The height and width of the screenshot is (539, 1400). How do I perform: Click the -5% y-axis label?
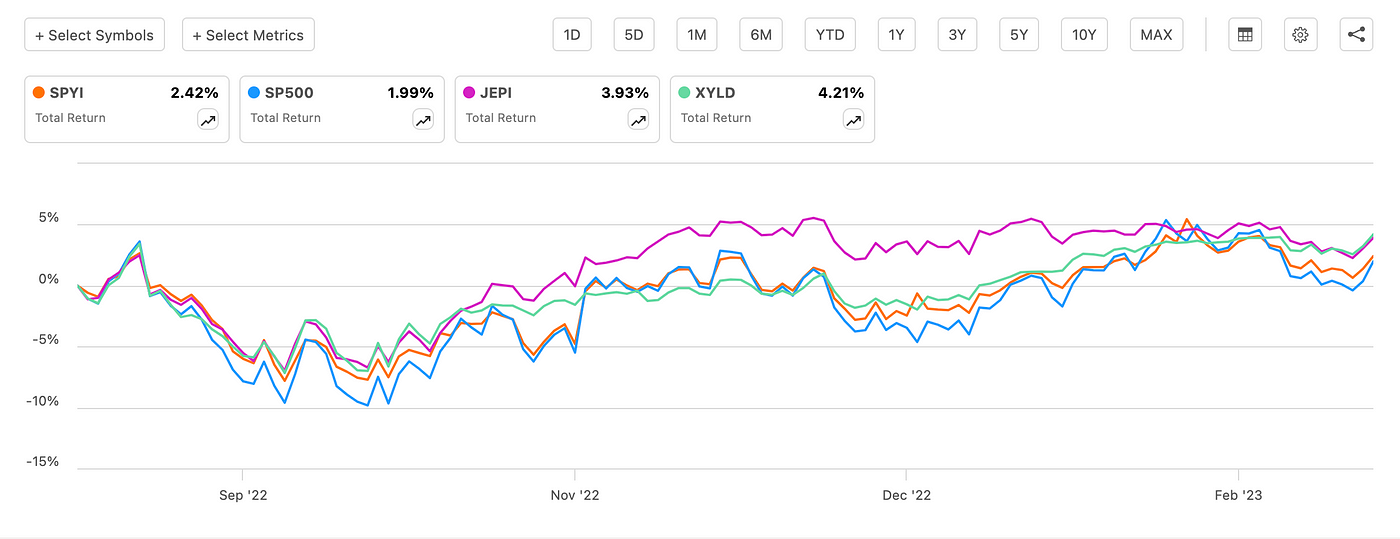click(46, 340)
